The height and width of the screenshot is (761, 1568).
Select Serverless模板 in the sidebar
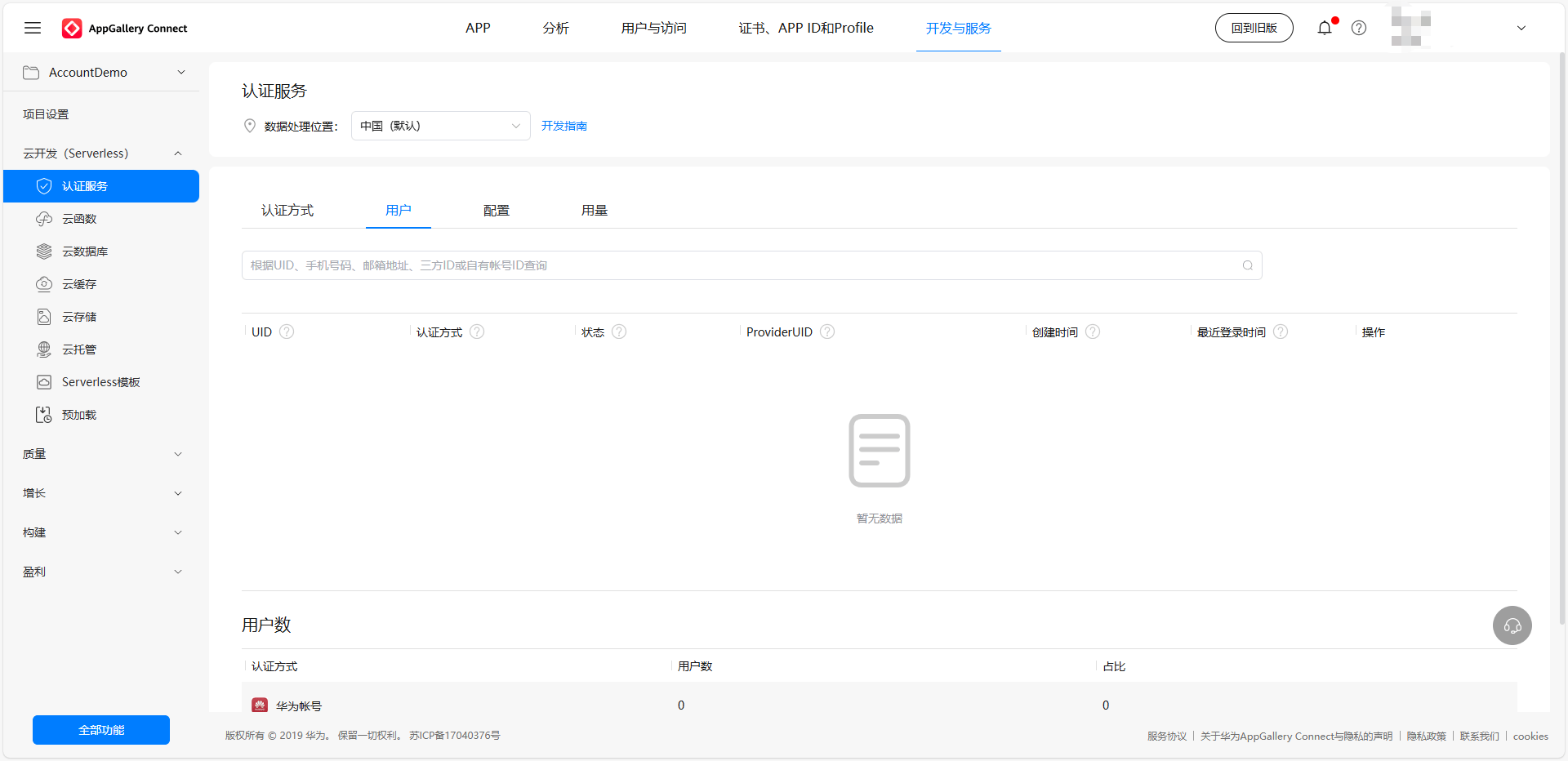101,382
